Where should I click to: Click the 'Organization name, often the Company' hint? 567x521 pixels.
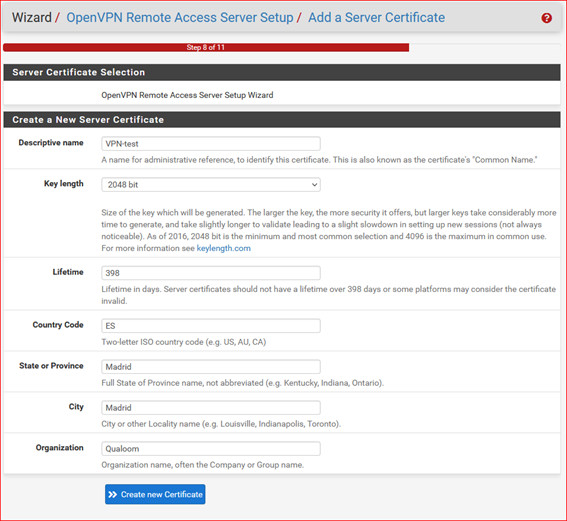(x=202, y=465)
